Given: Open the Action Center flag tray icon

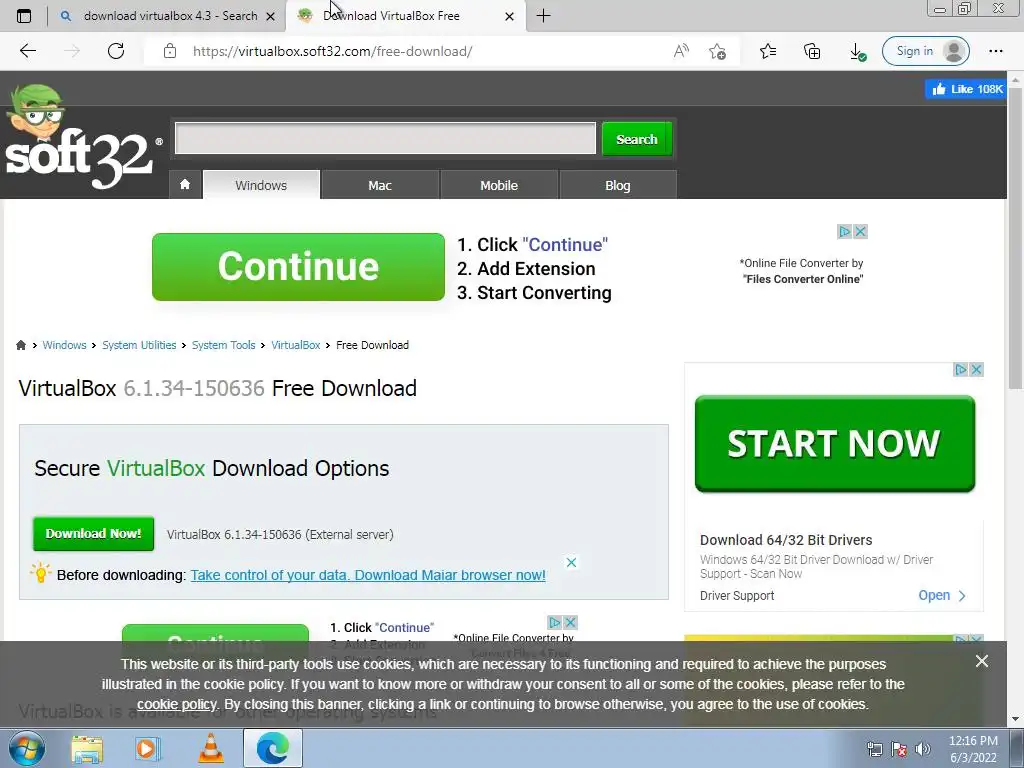Looking at the screenshot, I should [x=899, y=749].
